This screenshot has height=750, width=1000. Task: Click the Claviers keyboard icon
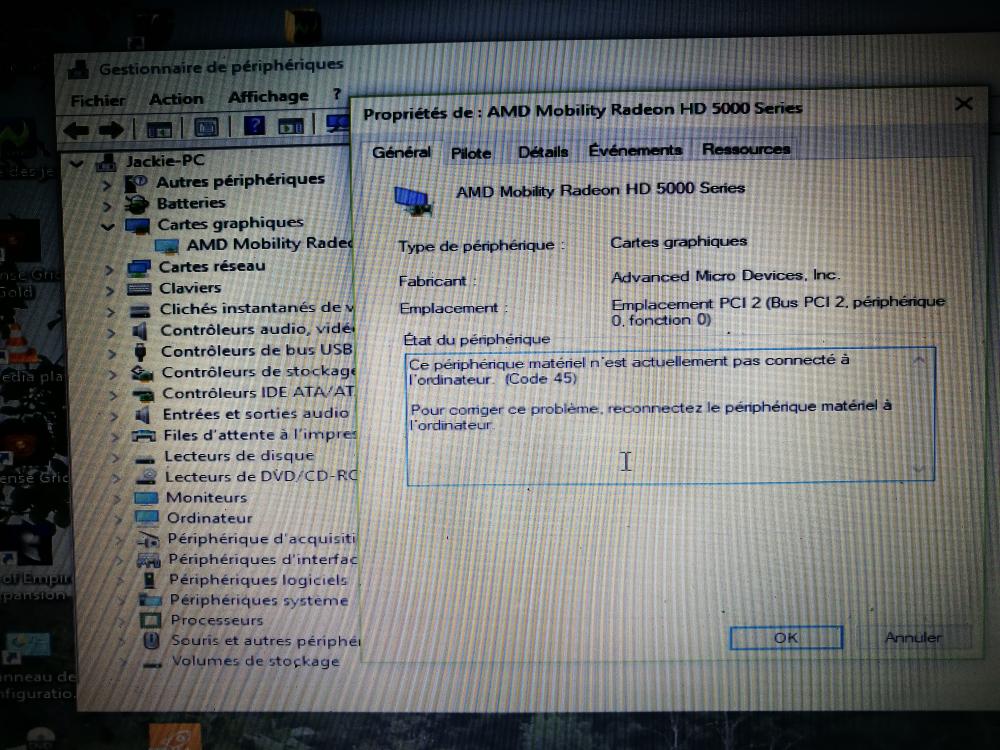click(139, 290)
